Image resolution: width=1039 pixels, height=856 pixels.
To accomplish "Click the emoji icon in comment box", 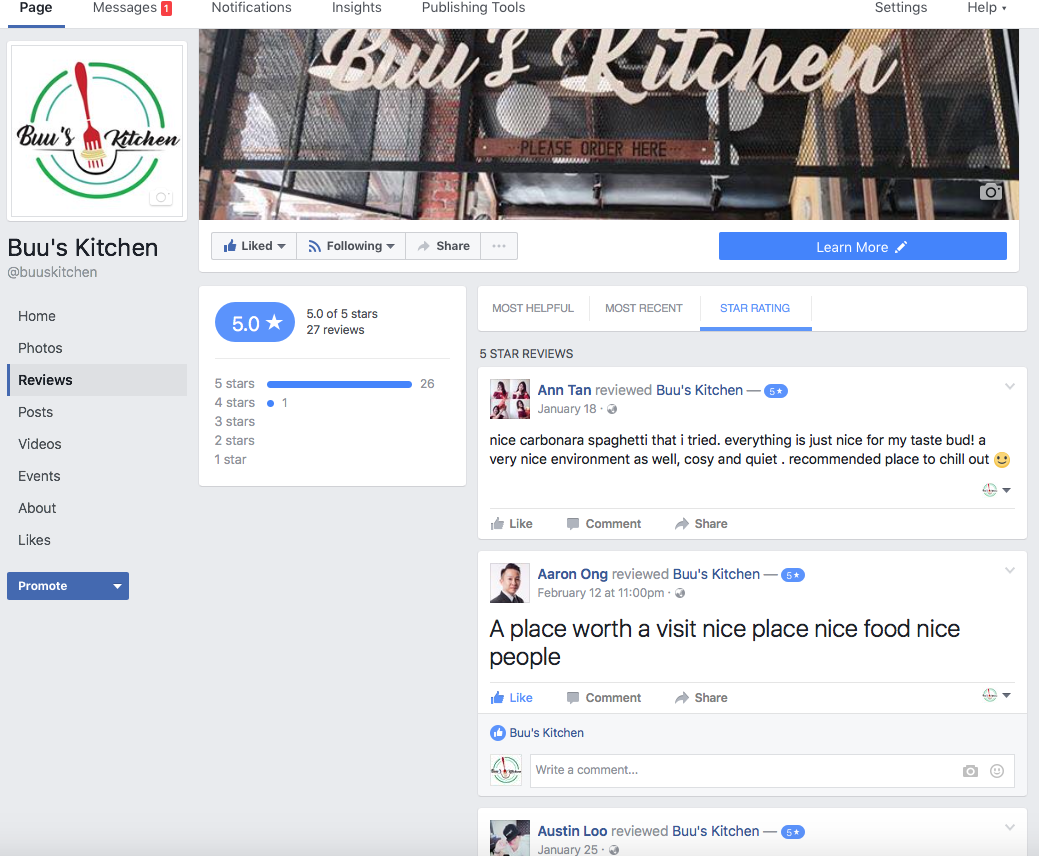I will point(997,771).
